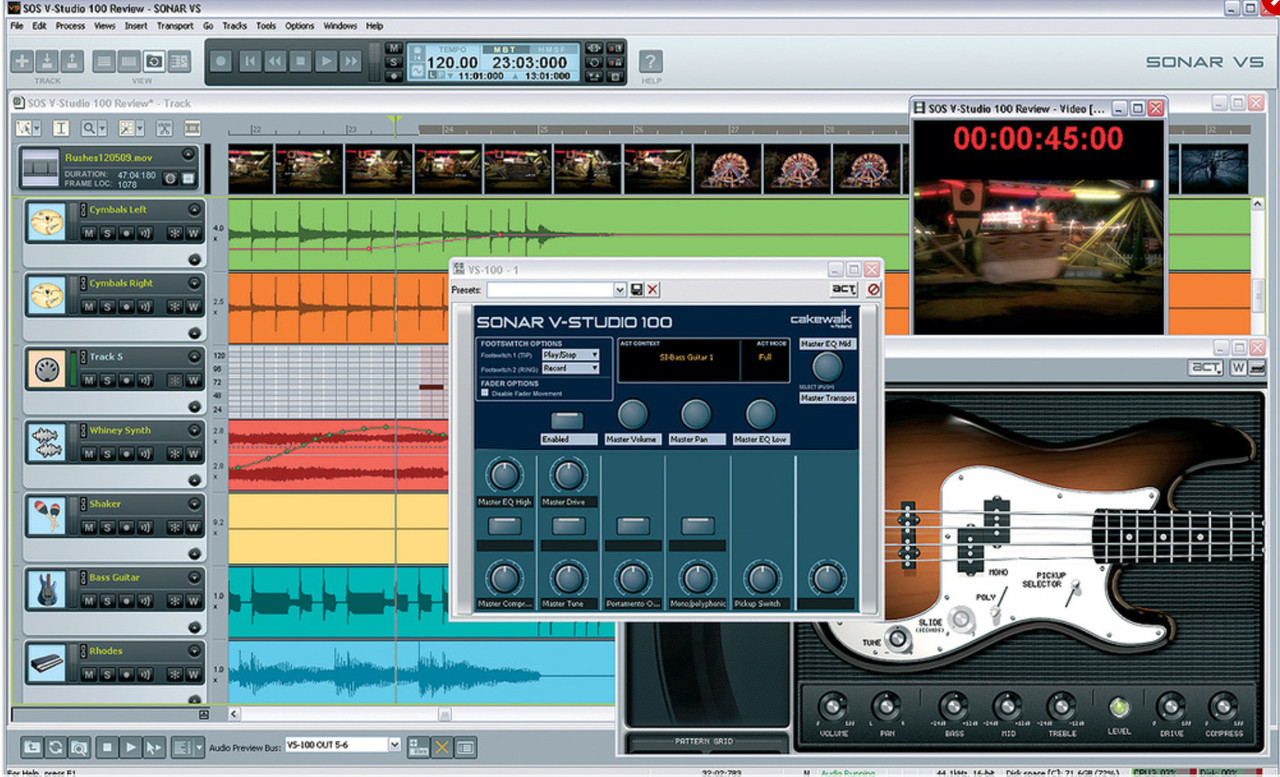Click the Rewind transport button
Image resolution: width=1280 pixels, height=777 pixels.
(273, 61)
